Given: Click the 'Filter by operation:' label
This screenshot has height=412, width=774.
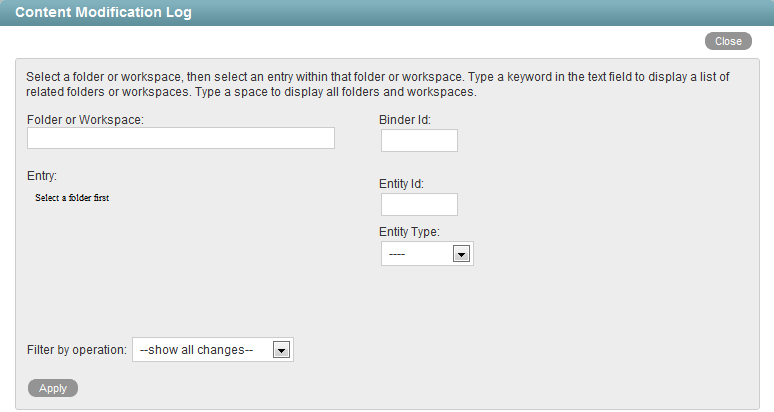Looking at the screenshot, I should pos(77,350).
